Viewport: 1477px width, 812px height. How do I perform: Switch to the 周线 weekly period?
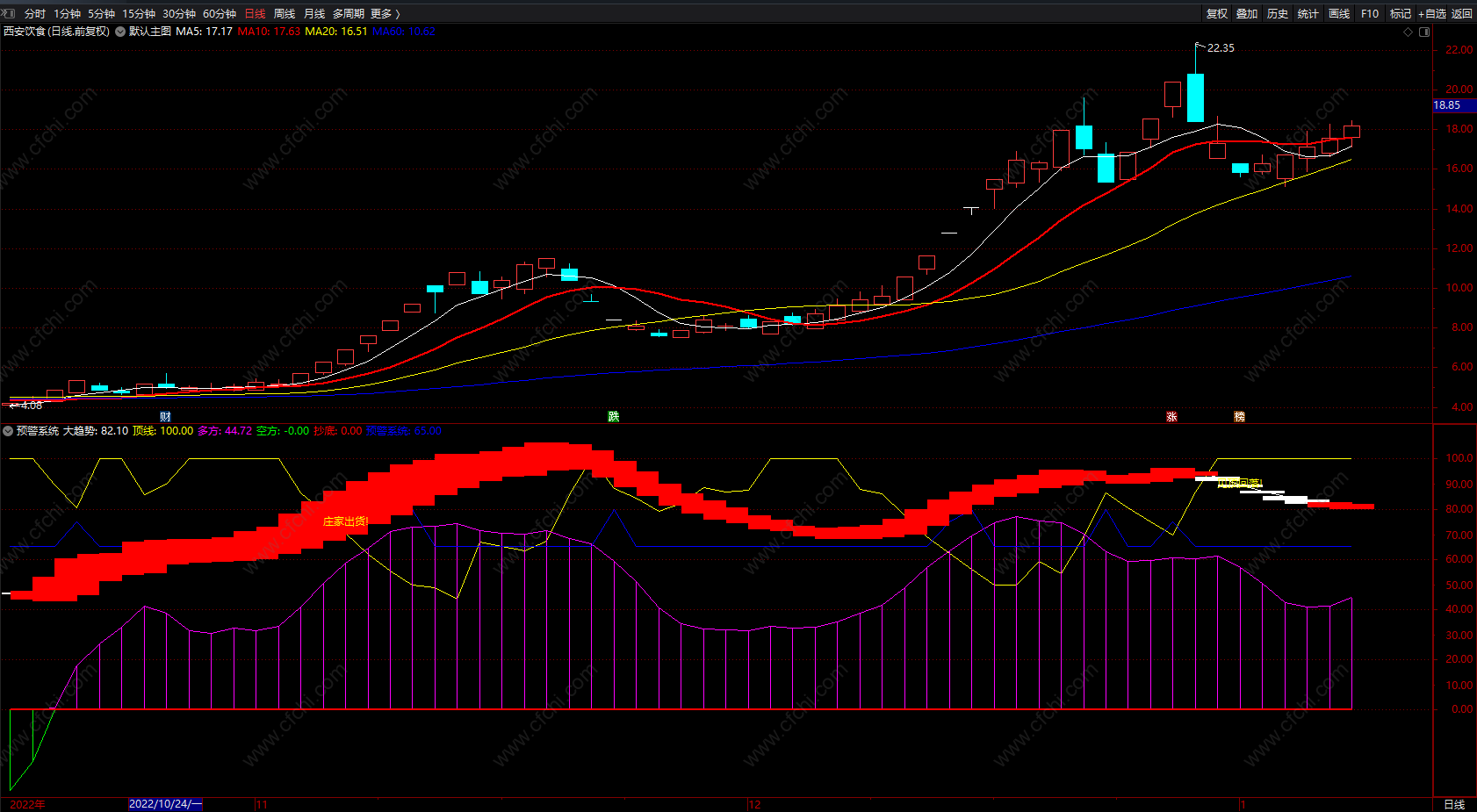285,13
